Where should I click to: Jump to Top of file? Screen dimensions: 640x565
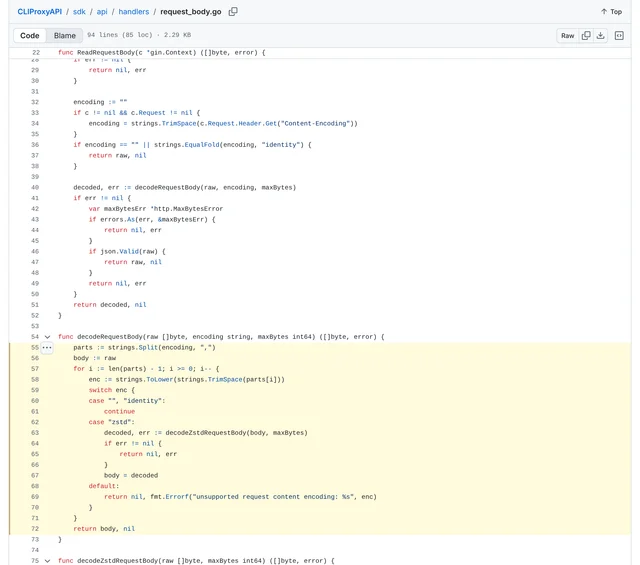tap(611, 11)
